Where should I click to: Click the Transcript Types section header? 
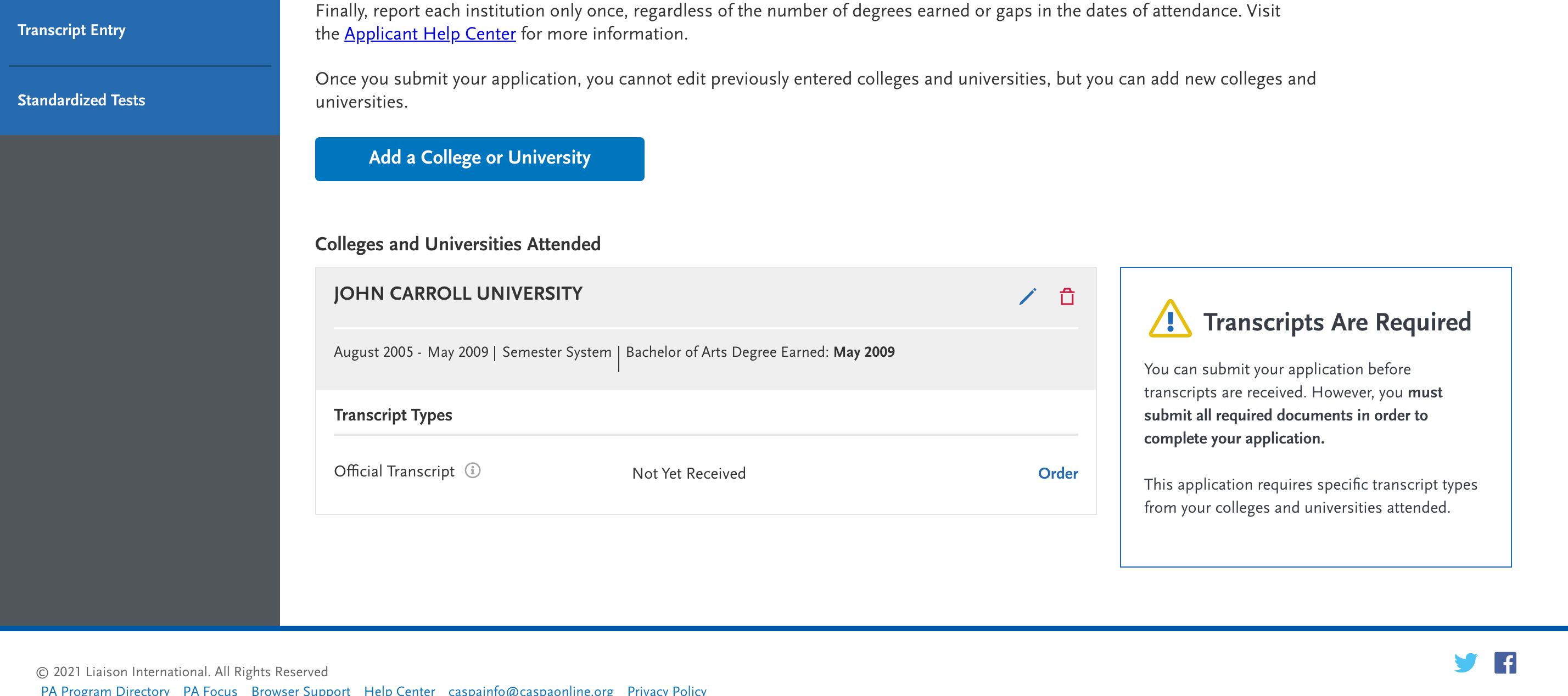393,415
